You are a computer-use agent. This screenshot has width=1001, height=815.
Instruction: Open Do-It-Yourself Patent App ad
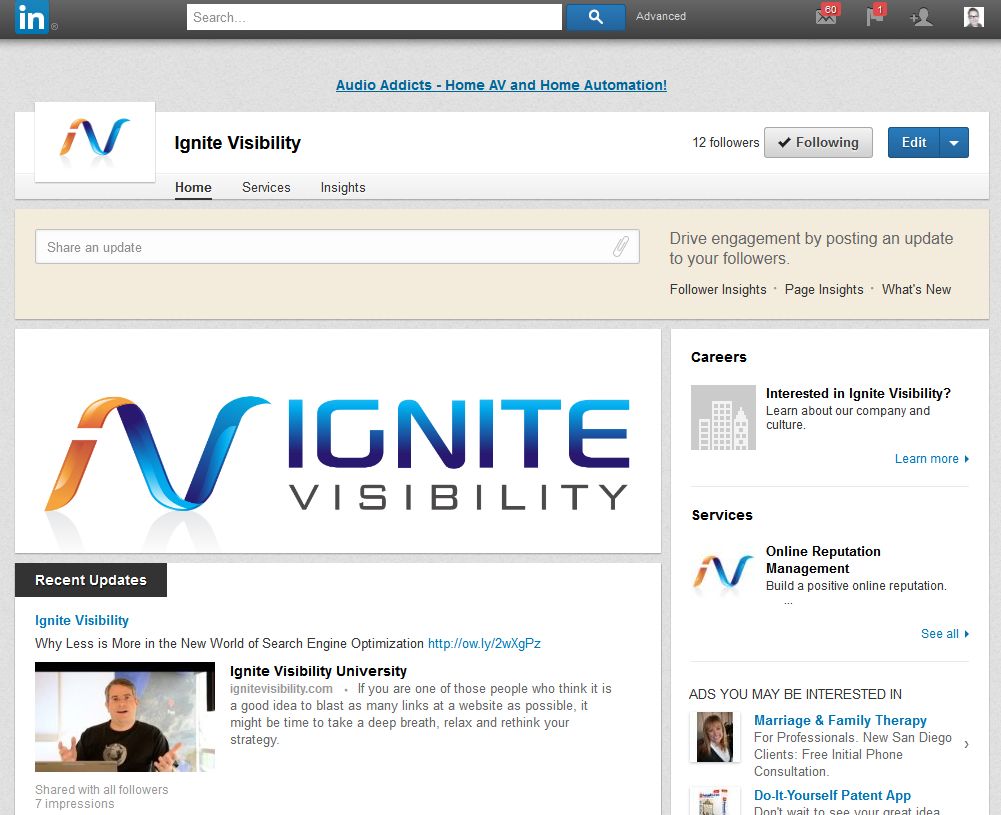(x=832, y=795)
